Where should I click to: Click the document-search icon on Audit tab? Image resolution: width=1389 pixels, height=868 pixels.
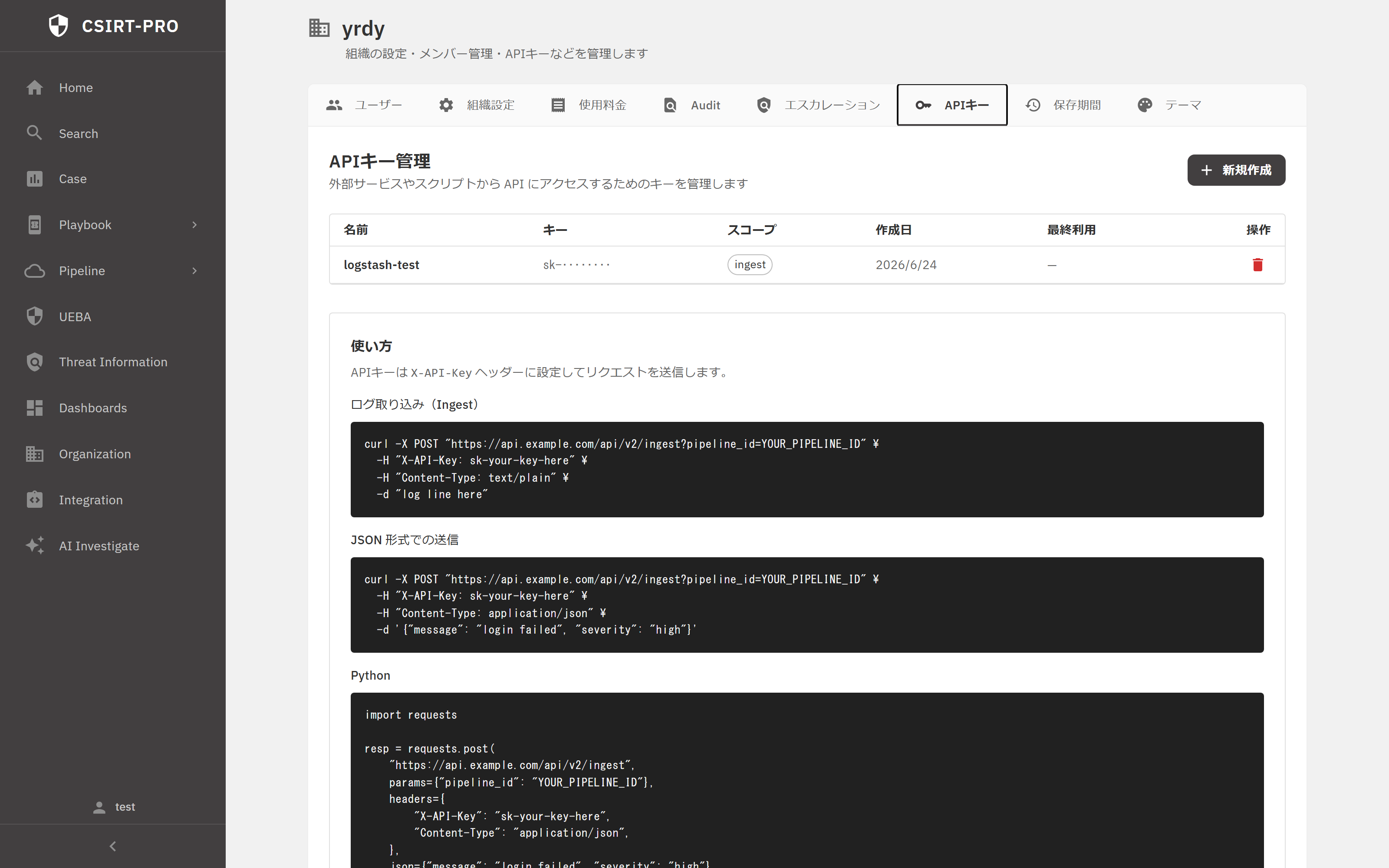(670, 105)
